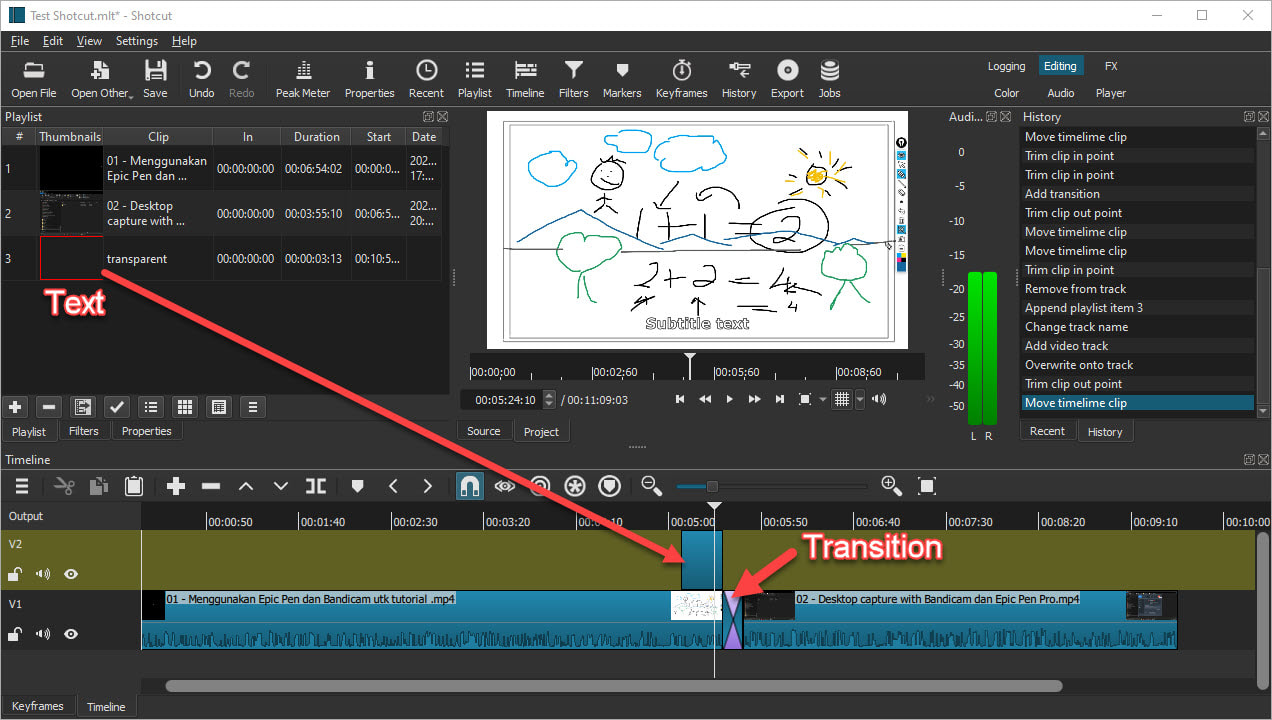The image size is (1272, 720).
Task: Open the View menu
Action: tap(90, 41)
